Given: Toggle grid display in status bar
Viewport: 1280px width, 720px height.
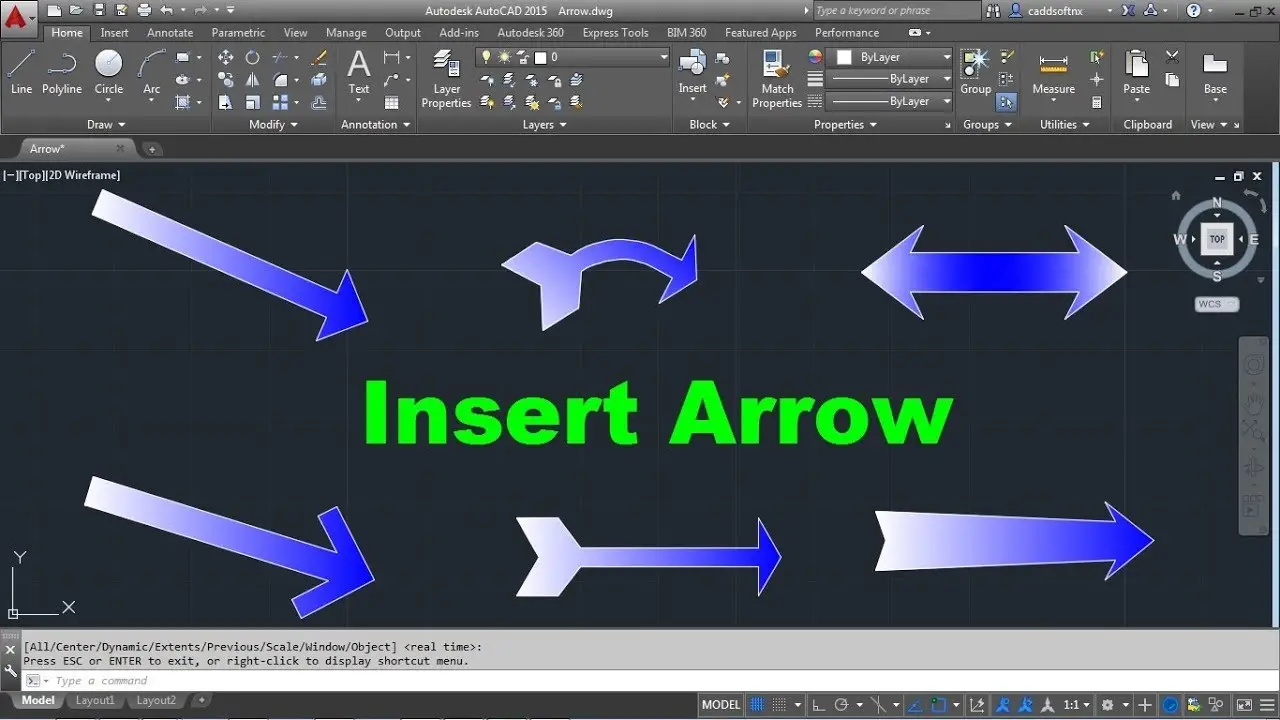Looking at the screenshot, I should (x=757, y=705).
